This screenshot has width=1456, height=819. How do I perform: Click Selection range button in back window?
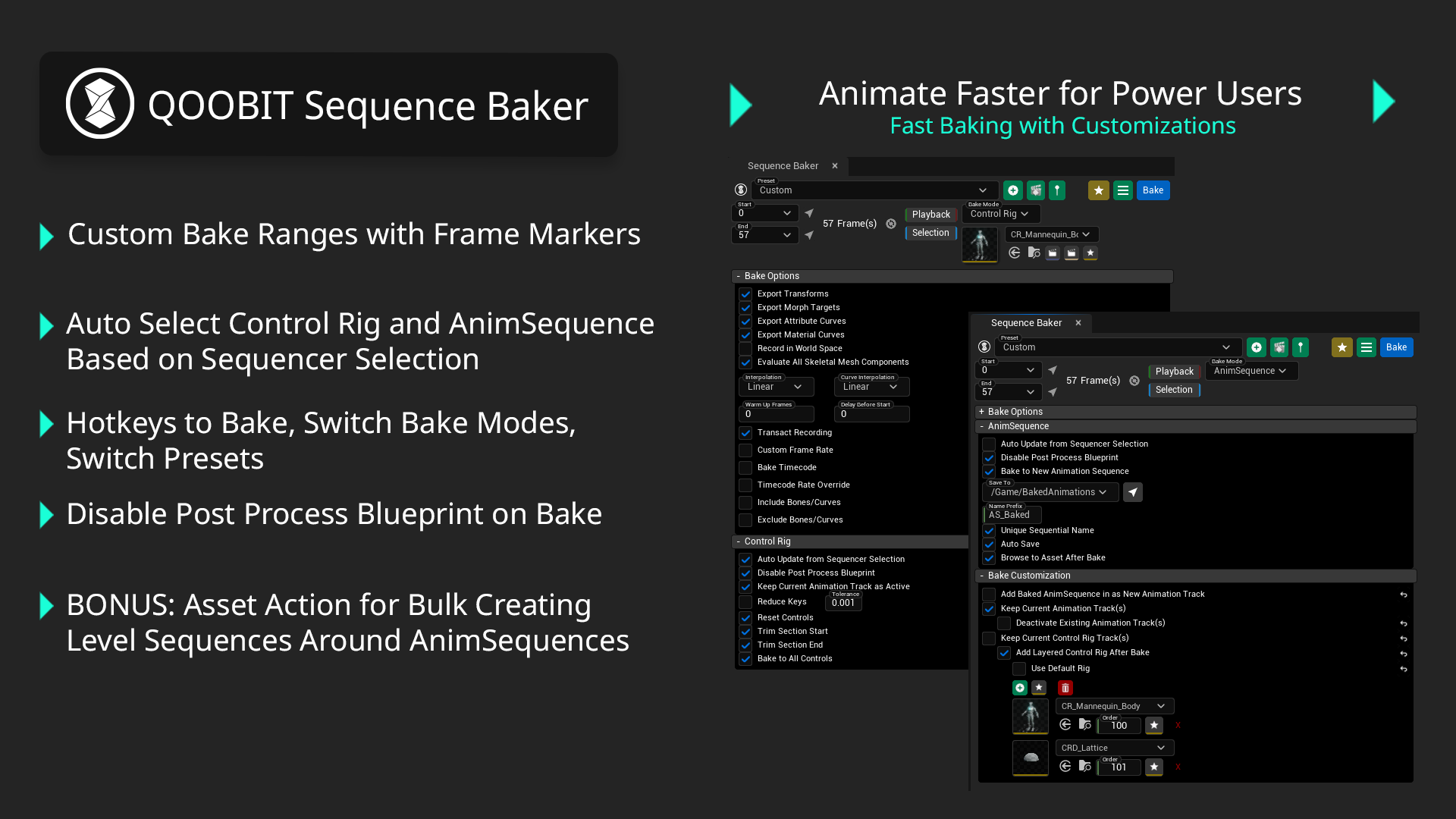pos(930,233)
